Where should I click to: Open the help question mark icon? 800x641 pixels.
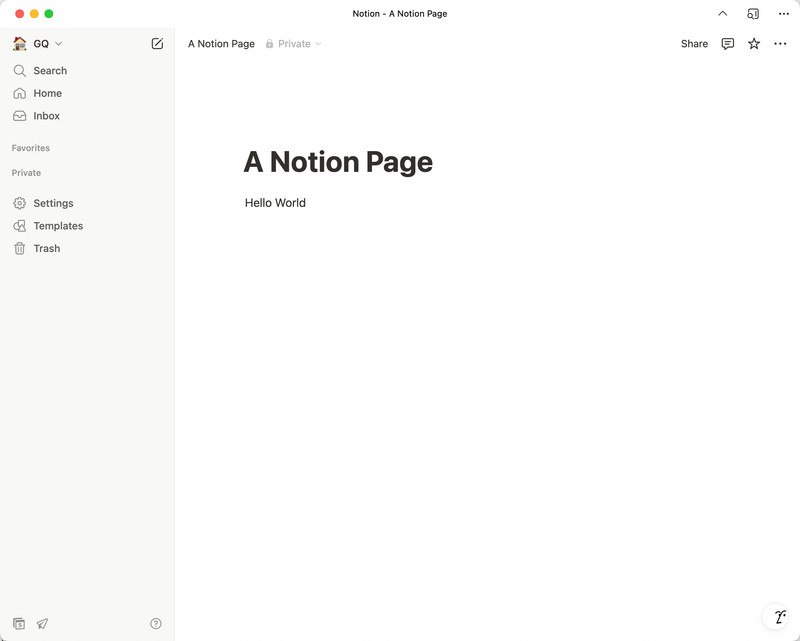pyautogui.click(x=156, y=623)
